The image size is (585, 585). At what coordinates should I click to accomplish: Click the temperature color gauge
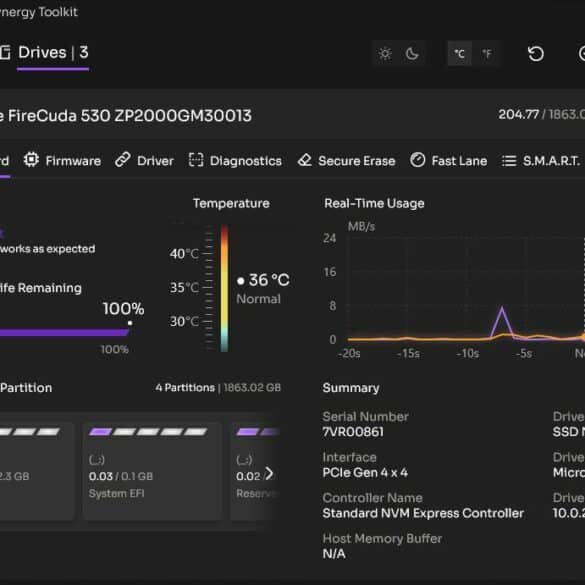coord(224,288)
